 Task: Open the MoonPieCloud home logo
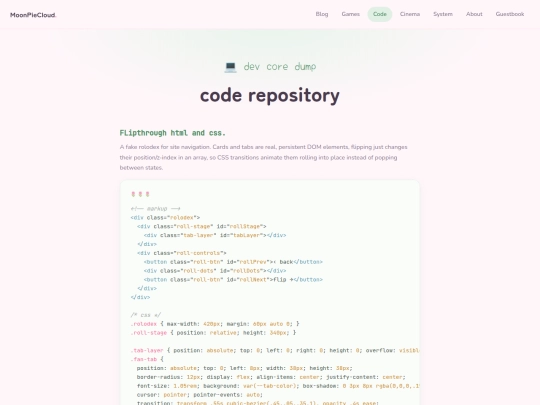[x=33, y=15]
